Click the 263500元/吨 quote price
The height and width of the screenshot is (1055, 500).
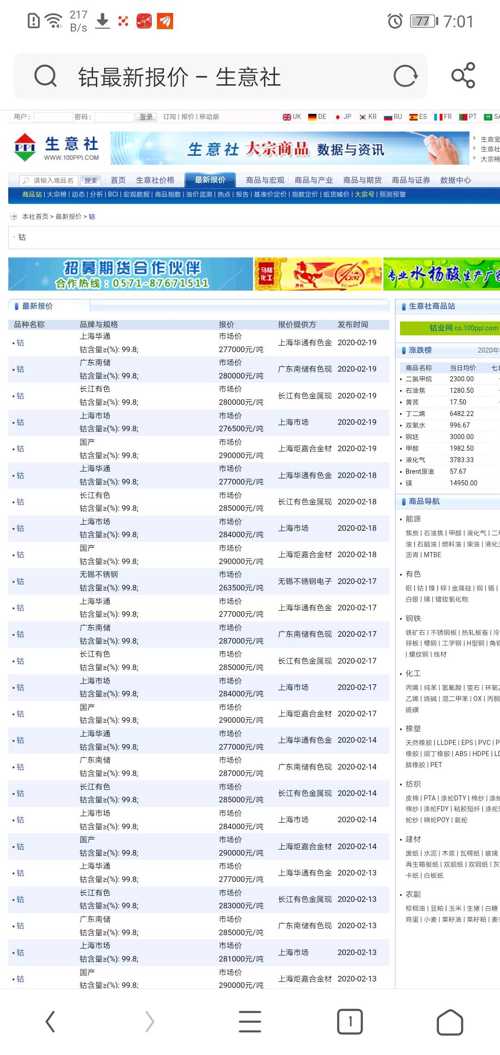coord(241,587)
